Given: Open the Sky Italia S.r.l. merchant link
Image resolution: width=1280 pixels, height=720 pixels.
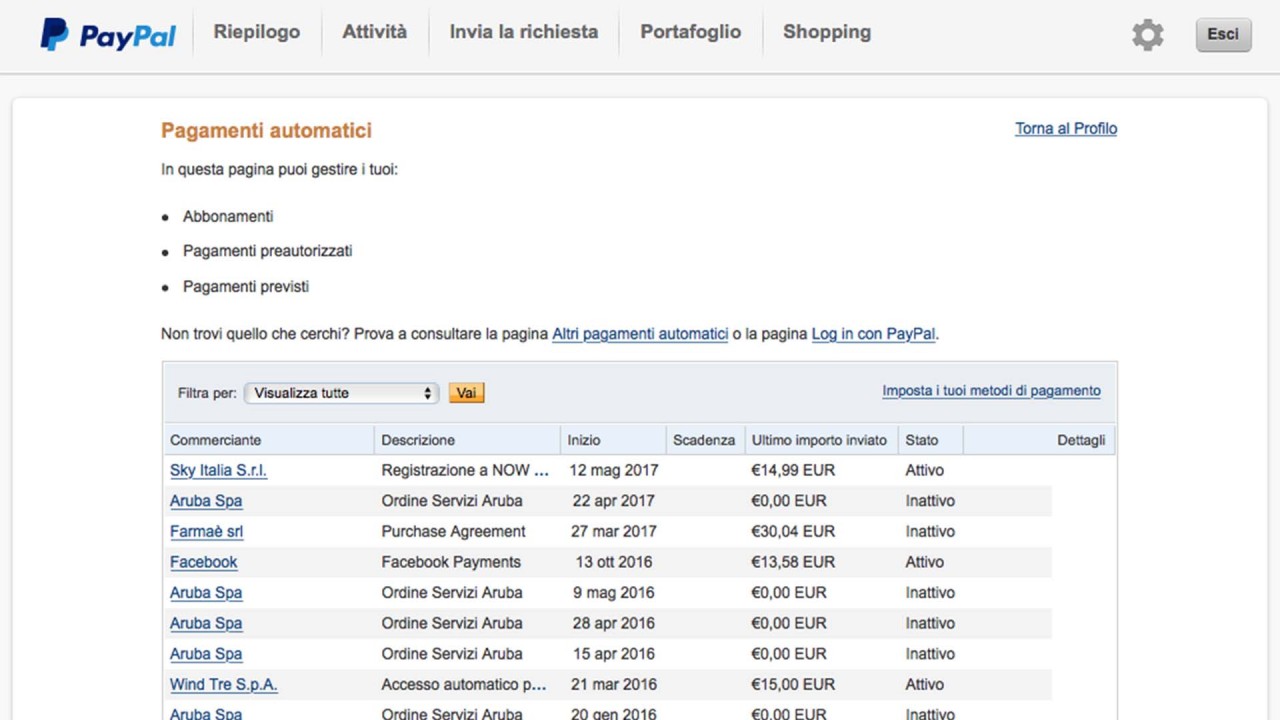Looking at the screenshot, I should (218, 470).
